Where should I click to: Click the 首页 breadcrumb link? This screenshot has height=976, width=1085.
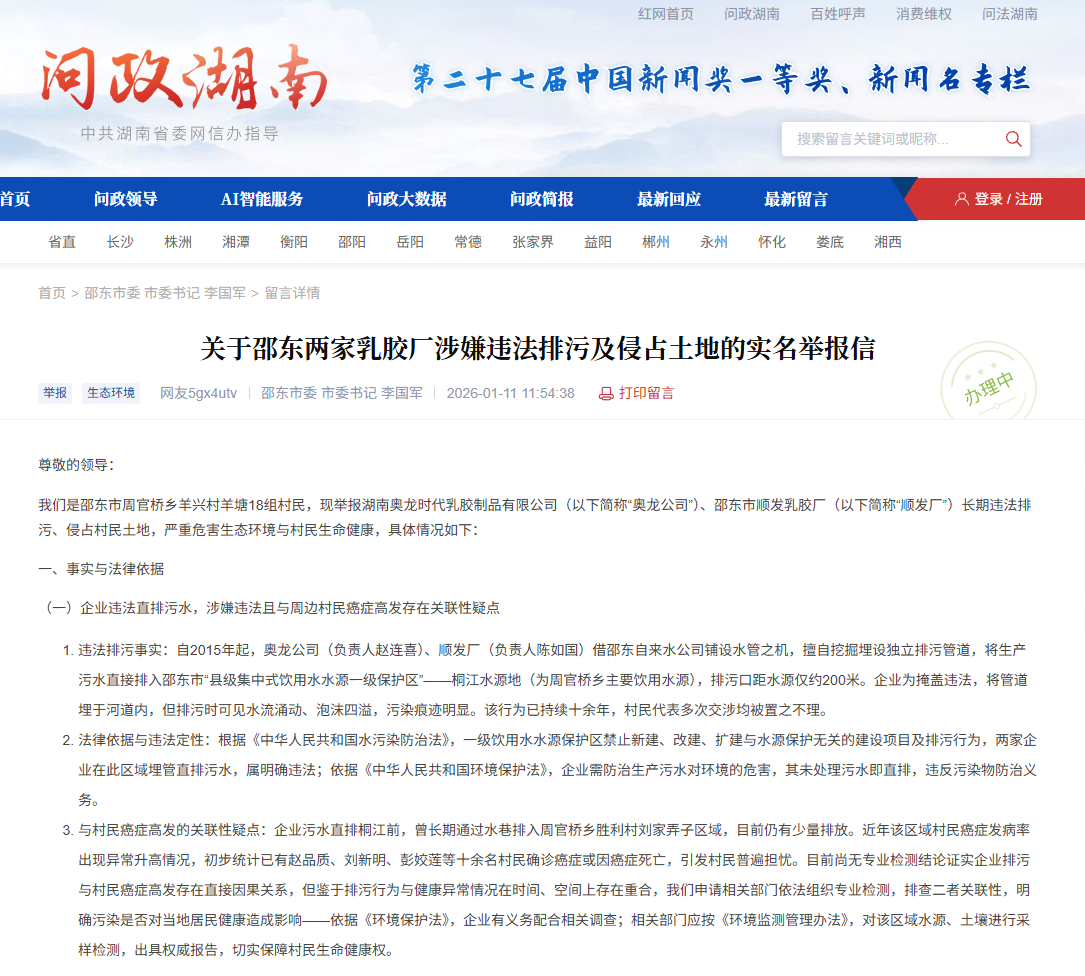pos(51,292)
